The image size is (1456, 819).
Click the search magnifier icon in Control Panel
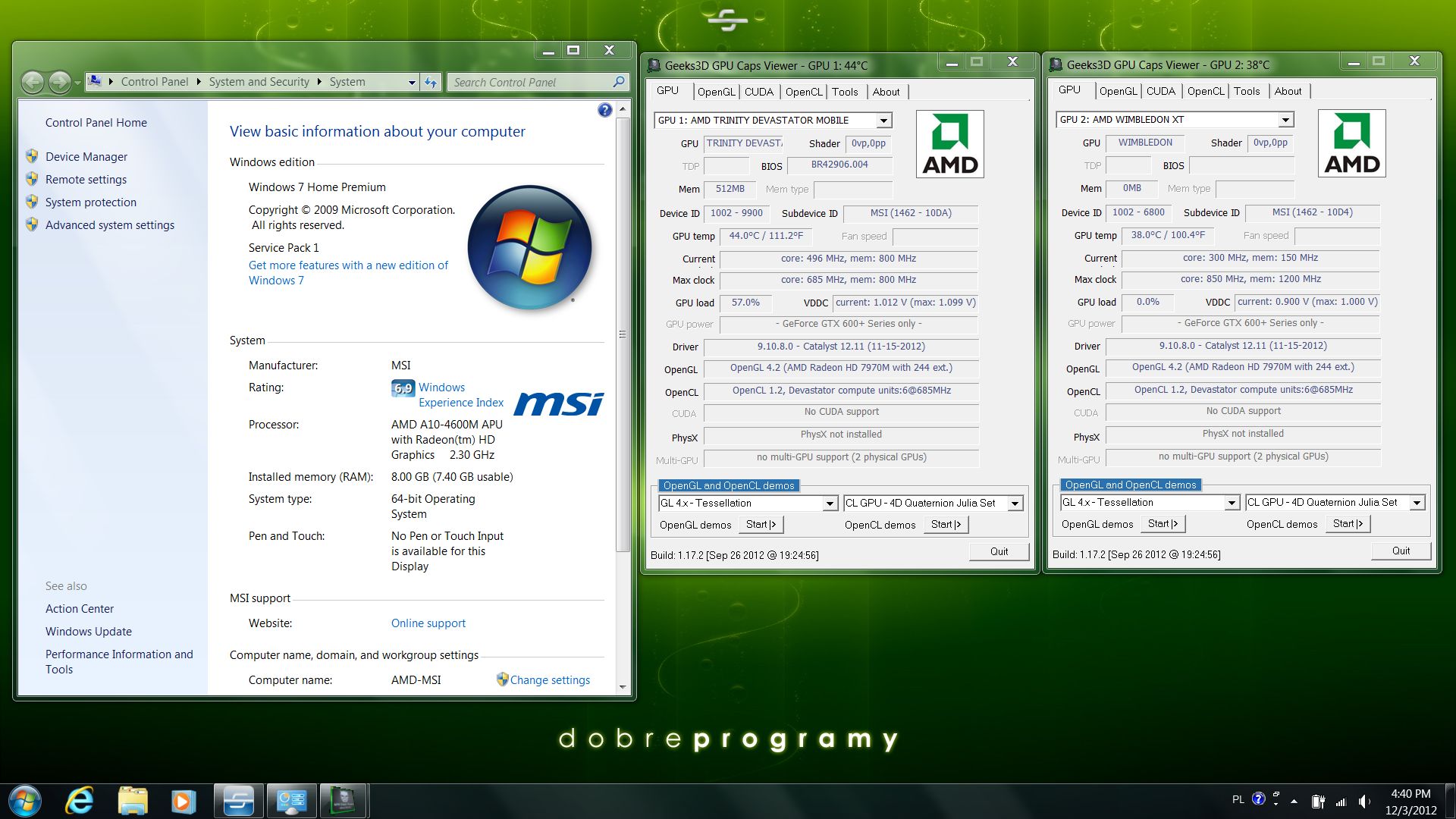[619, 82]
